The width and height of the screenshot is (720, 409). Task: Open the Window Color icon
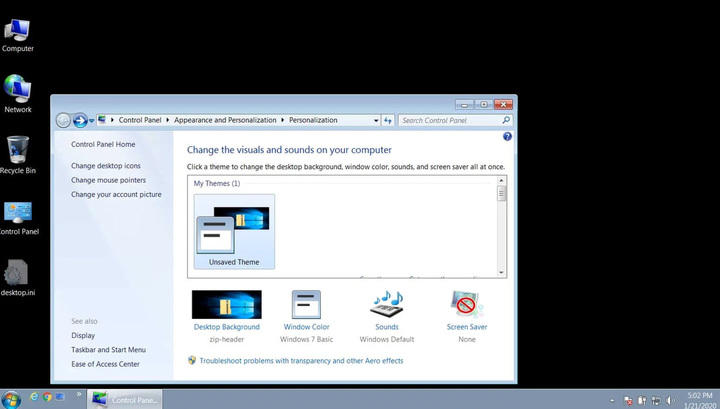306,304
